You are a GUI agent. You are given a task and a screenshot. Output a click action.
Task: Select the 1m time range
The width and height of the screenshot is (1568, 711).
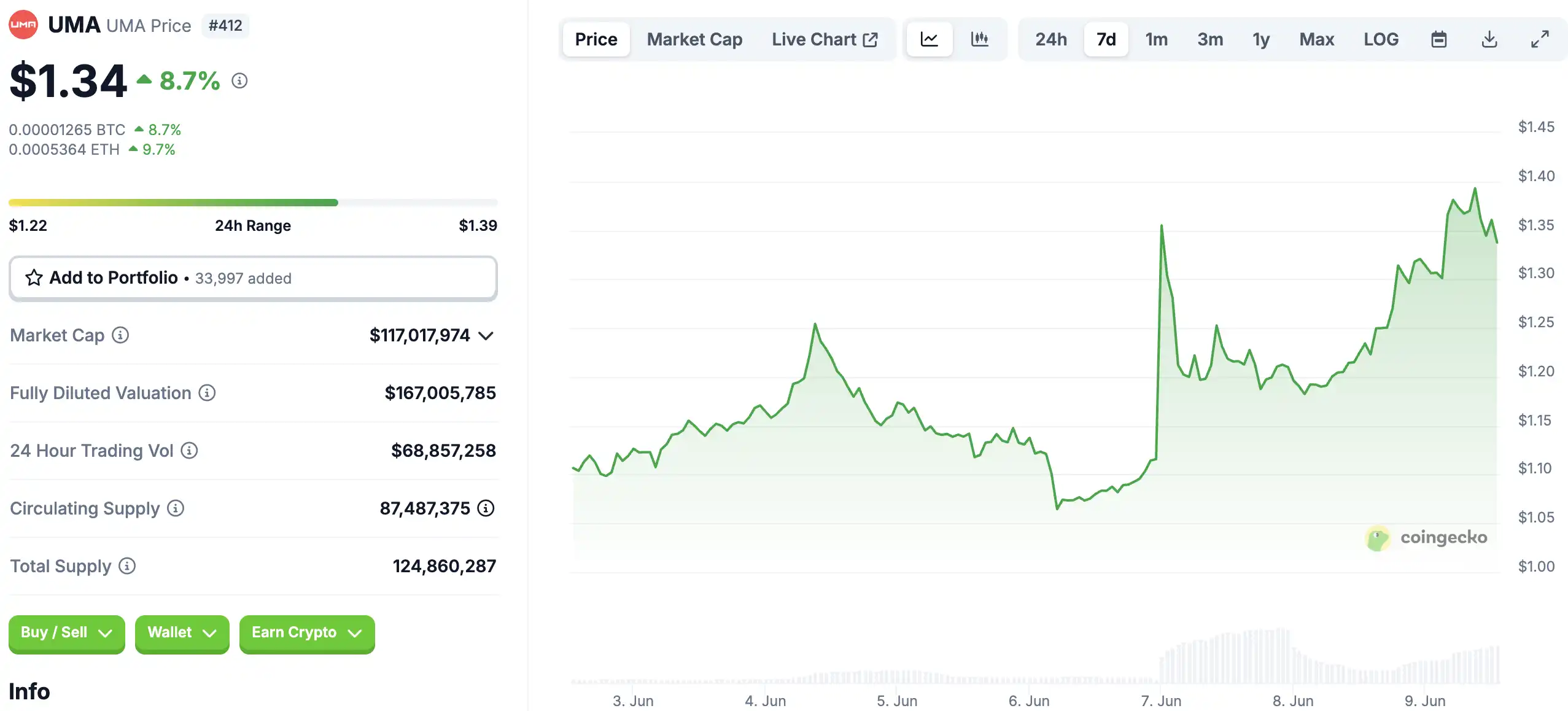[x=1156, y=39]
